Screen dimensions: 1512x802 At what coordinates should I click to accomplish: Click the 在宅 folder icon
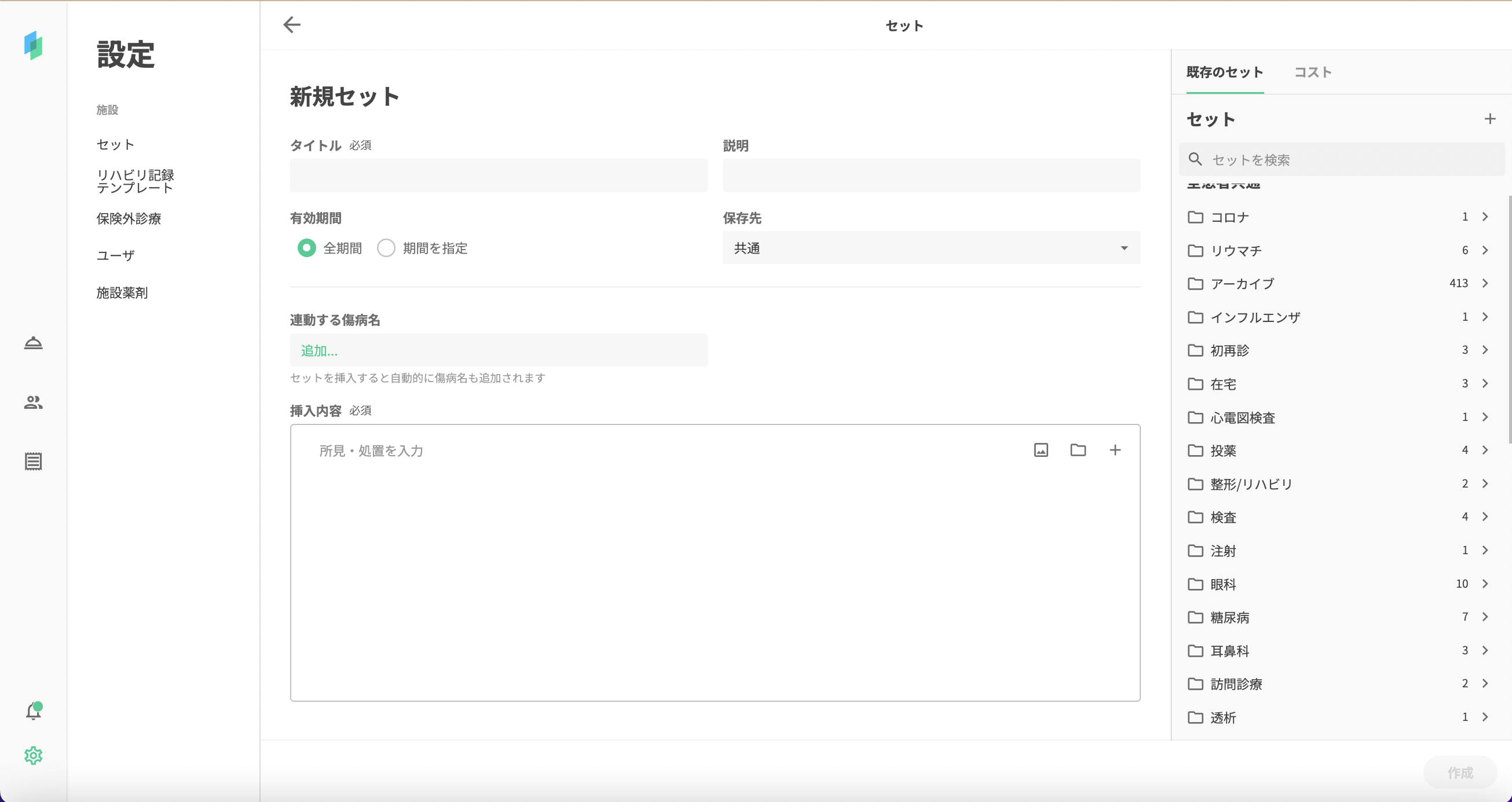1195,384
